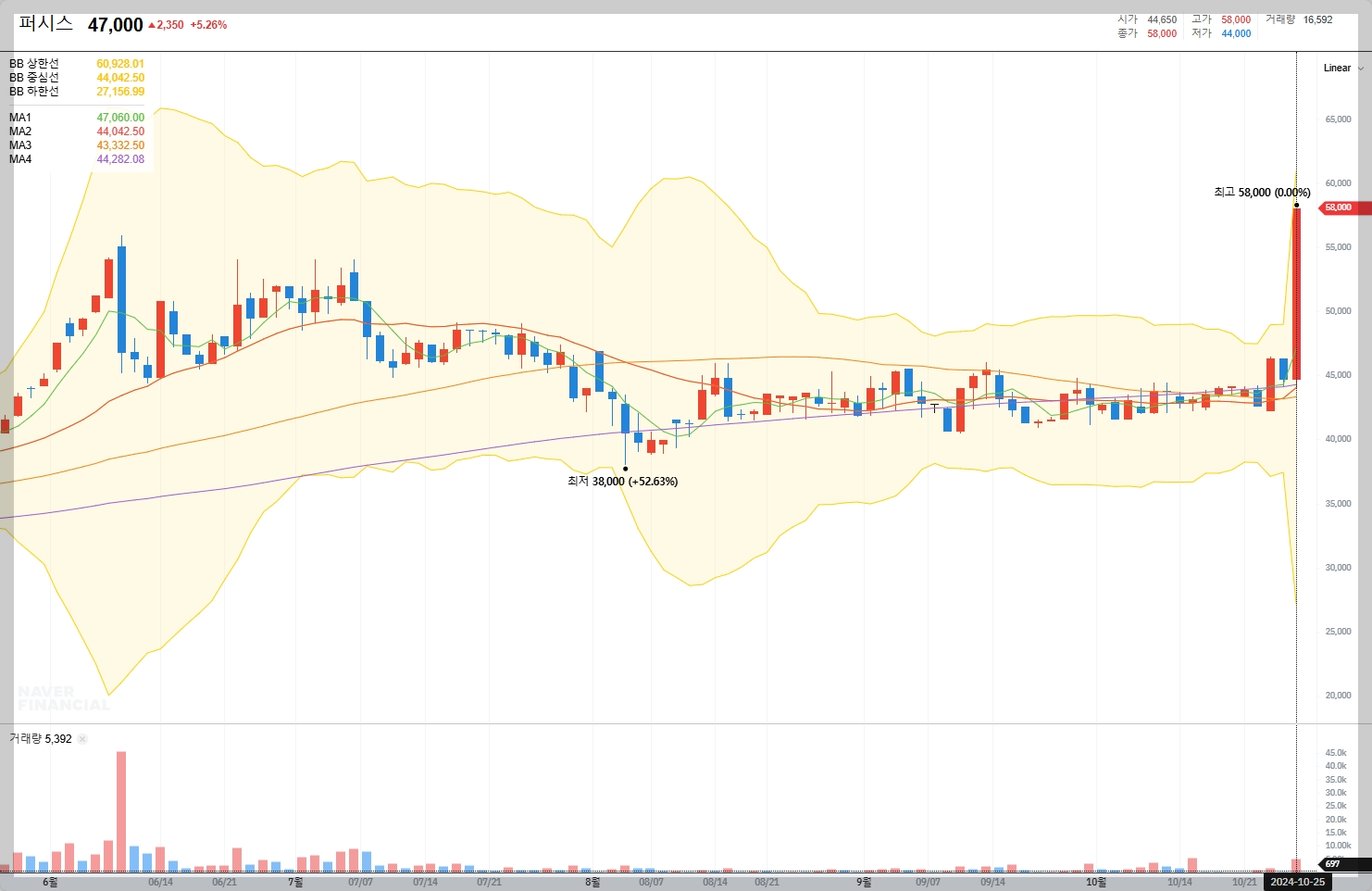The height and width of the screenshot is (891, 1372).
Task: Select the MA2 legend label
Action: (x=20, y=132)
